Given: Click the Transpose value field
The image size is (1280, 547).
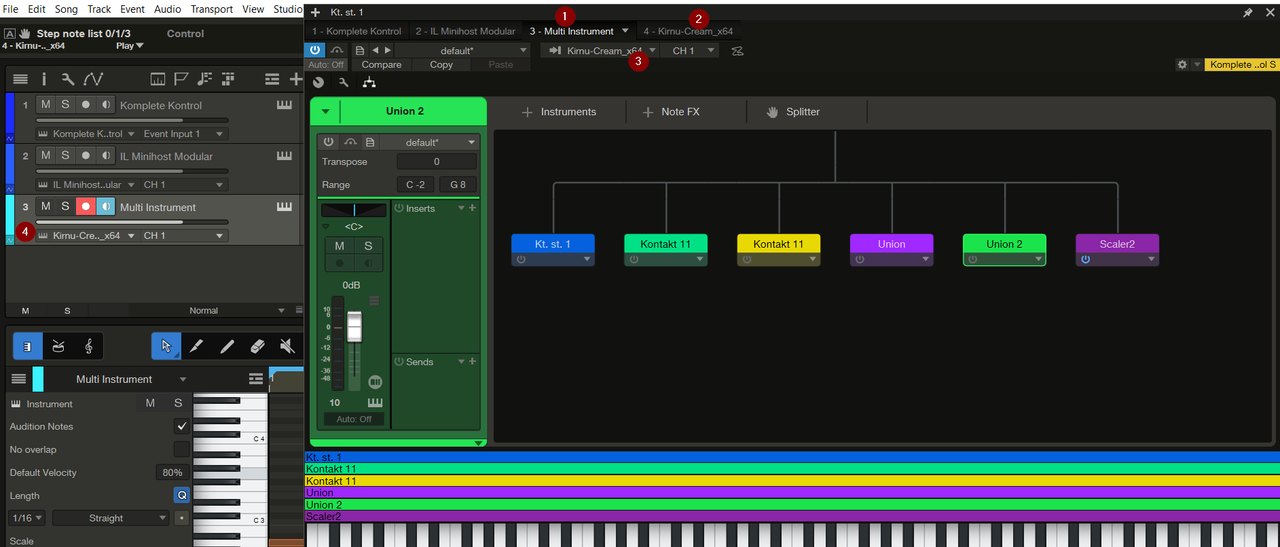Looking at the screenshot, I should pos(436,162).
